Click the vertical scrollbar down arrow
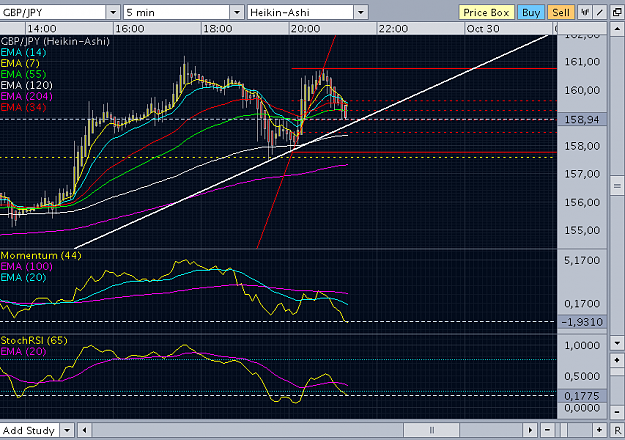This screenshot has height=440, width=625. (617, 343)
